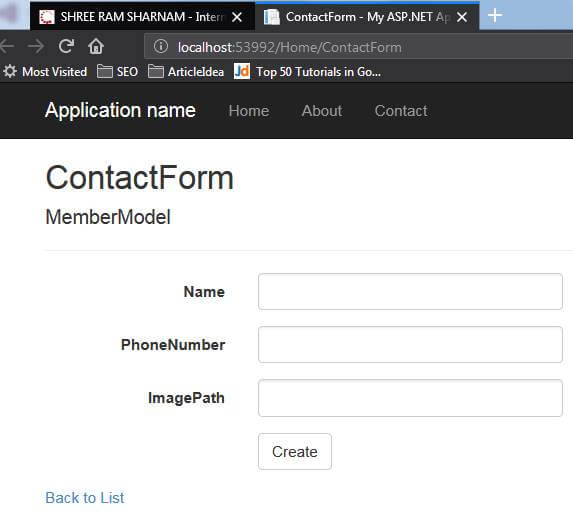573x513 pixels.
Task: Open Top 50 Tutorials bookmark
Action: (x=307, y=72)
